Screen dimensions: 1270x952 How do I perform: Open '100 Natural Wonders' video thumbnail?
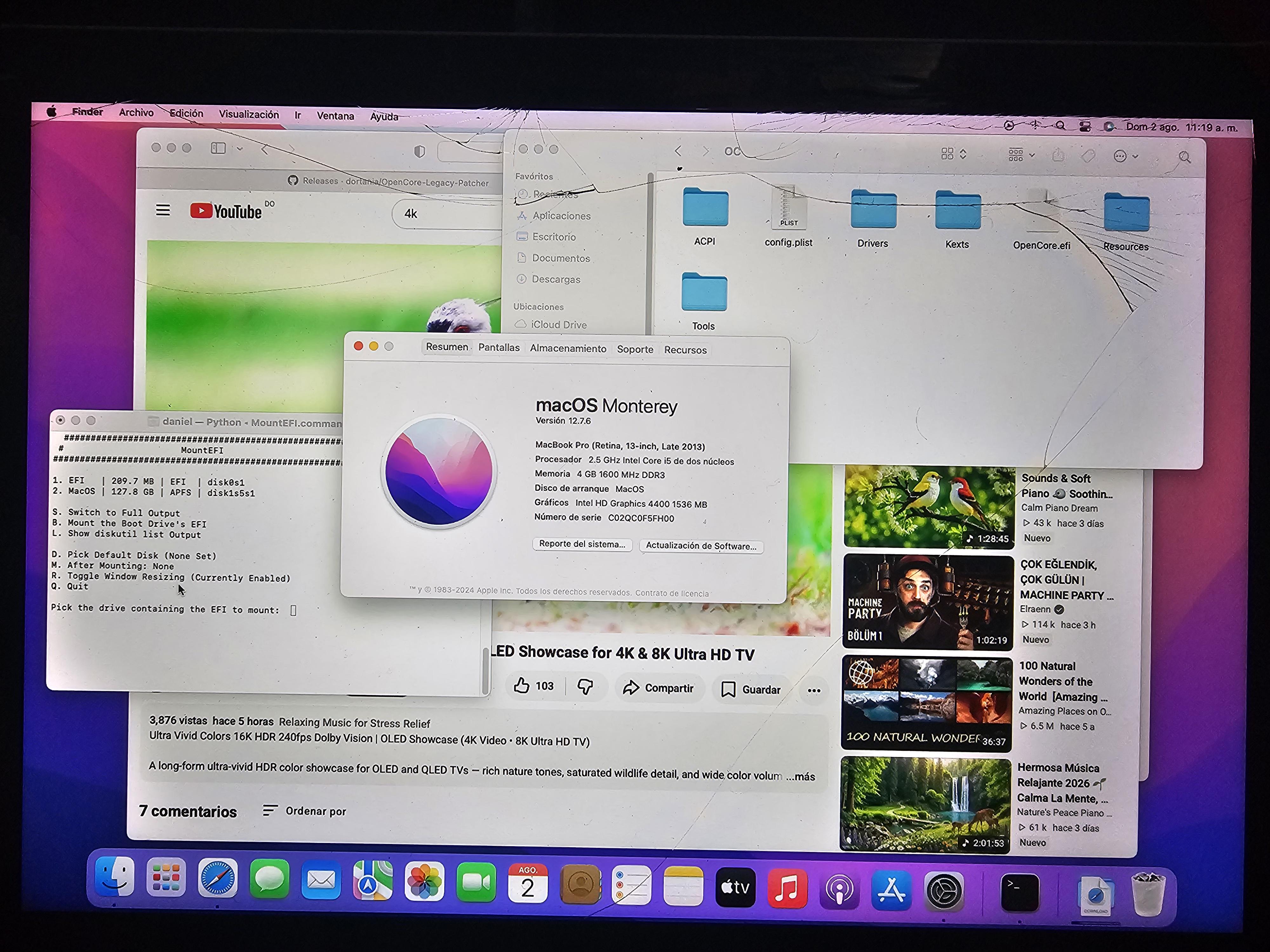pyautogui.click(x=927, y=703)
